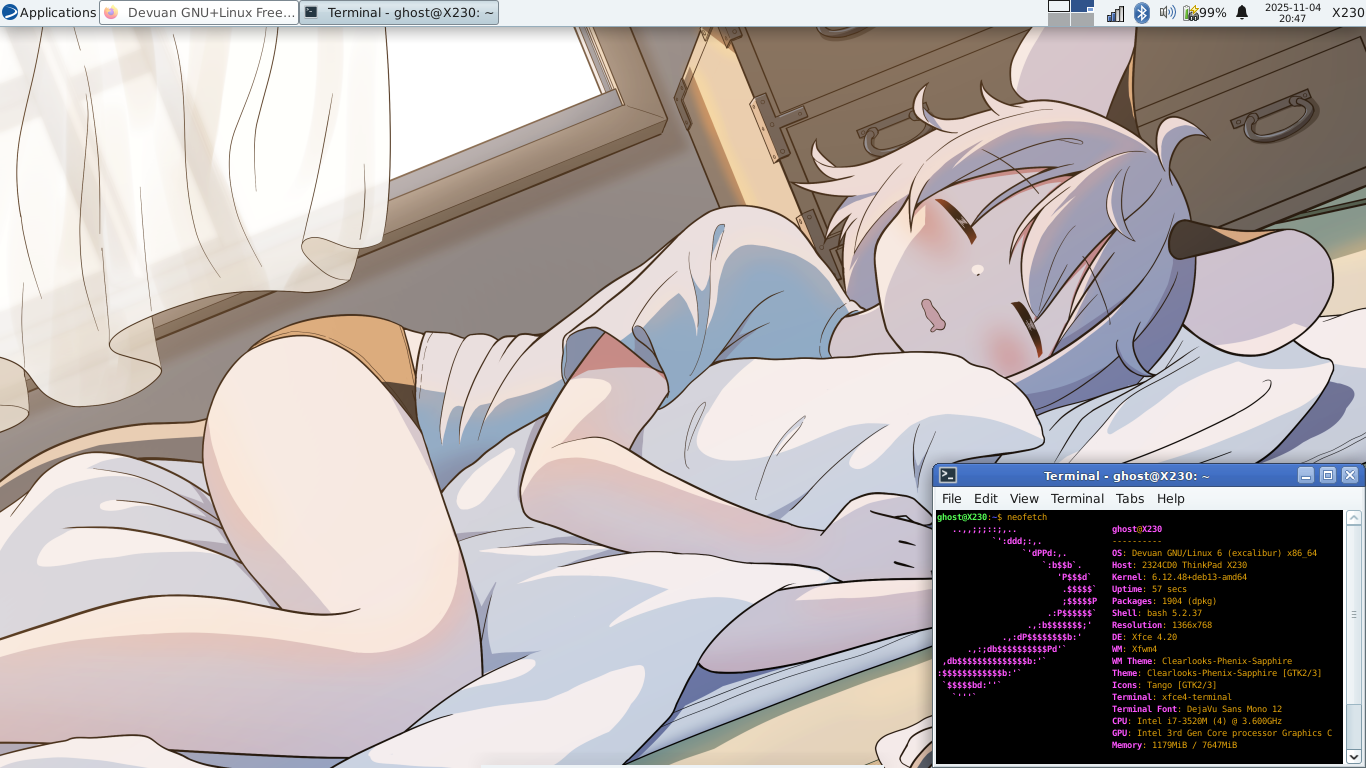This screenshot has height=768, width=1366.
Task: Open the notifications bell icon
Action: (1242, 12)
